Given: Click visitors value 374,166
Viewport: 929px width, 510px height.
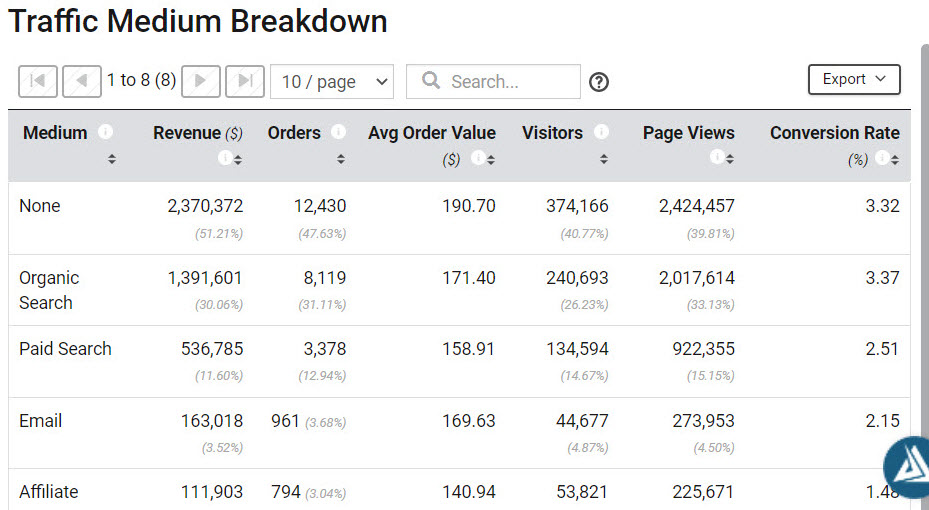Looking at the screenshot, I should tap(577, 206).
